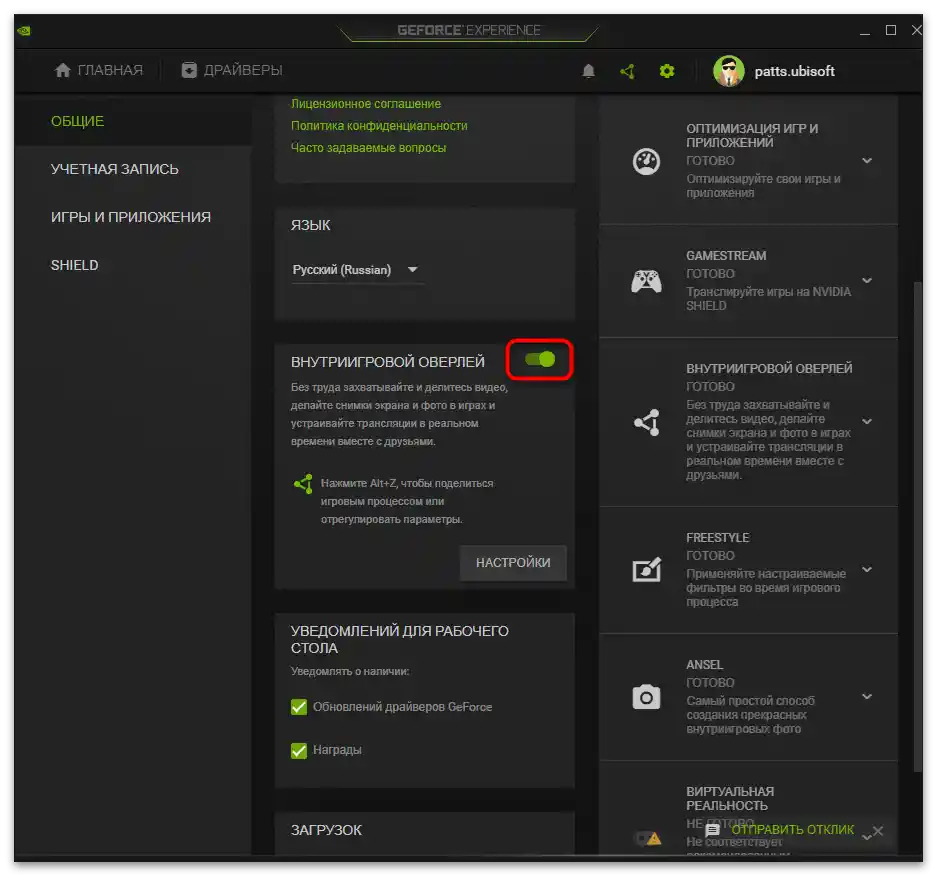Expand the GAMESTREAM section
Image resolution: width=937 pixels, height=876 pixels.
click(x=867, y=281)
